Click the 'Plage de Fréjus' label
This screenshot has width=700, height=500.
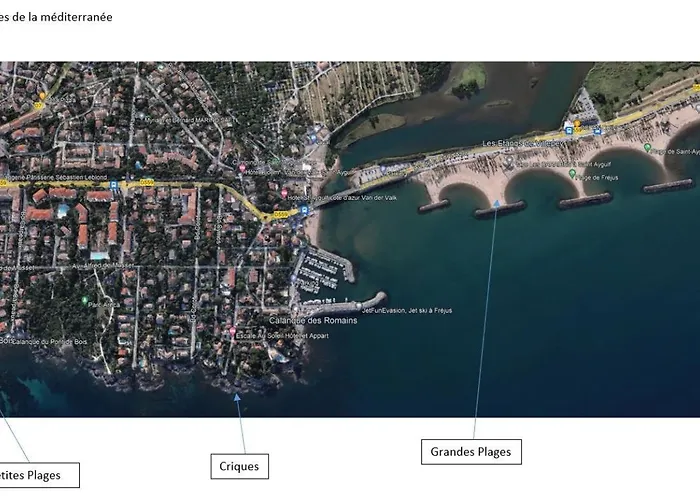pos(597,177)
